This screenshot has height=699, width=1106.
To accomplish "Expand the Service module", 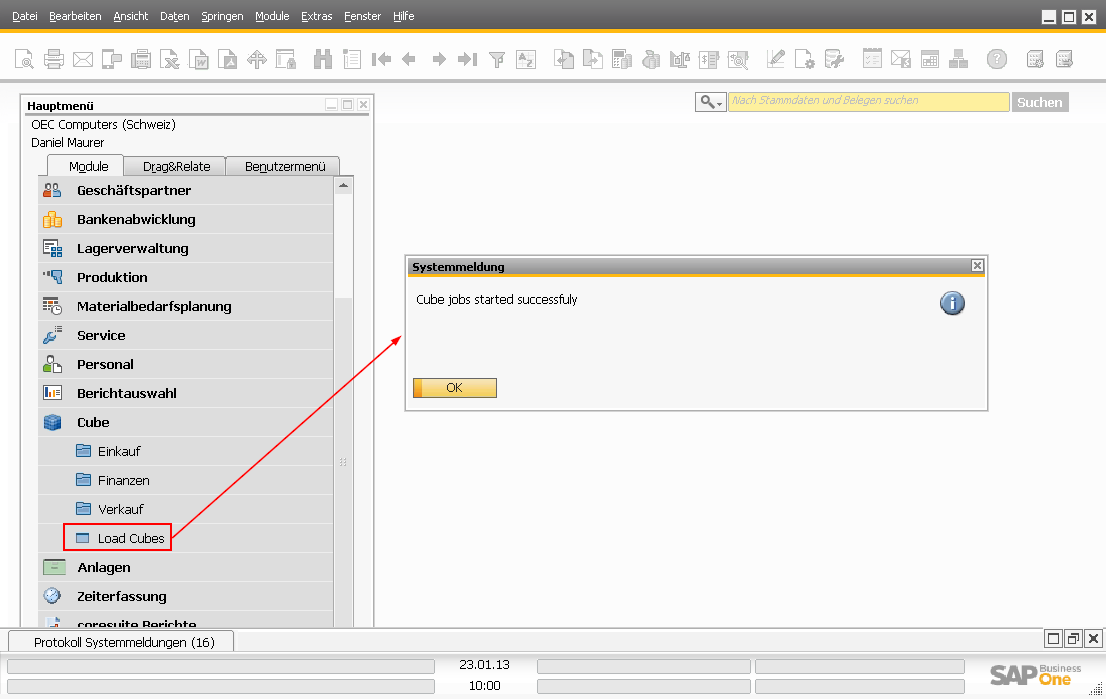I will 186,335.
